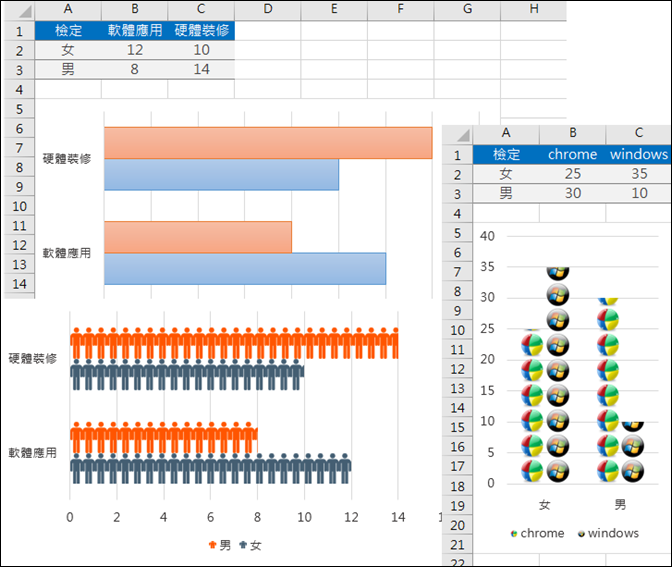Select the orange 硬體裝修 bar in top chart

268,143
